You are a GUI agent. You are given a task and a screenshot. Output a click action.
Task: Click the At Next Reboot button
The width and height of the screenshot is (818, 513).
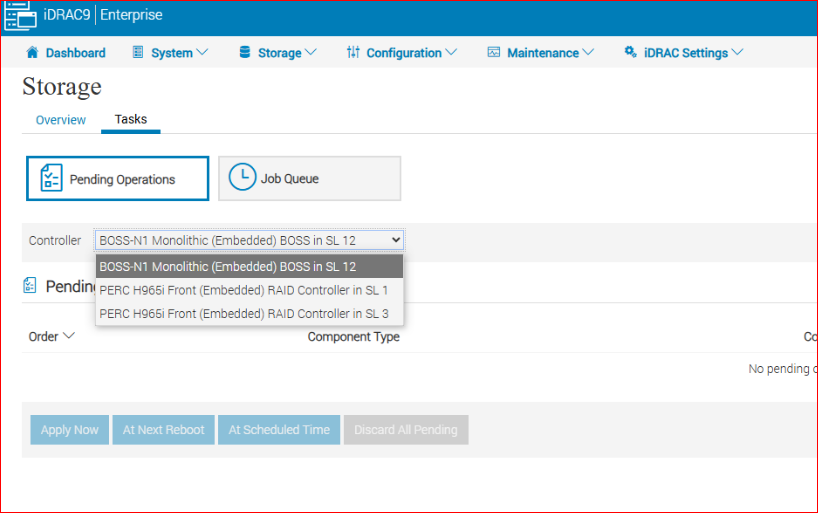(x=163, y=430)
